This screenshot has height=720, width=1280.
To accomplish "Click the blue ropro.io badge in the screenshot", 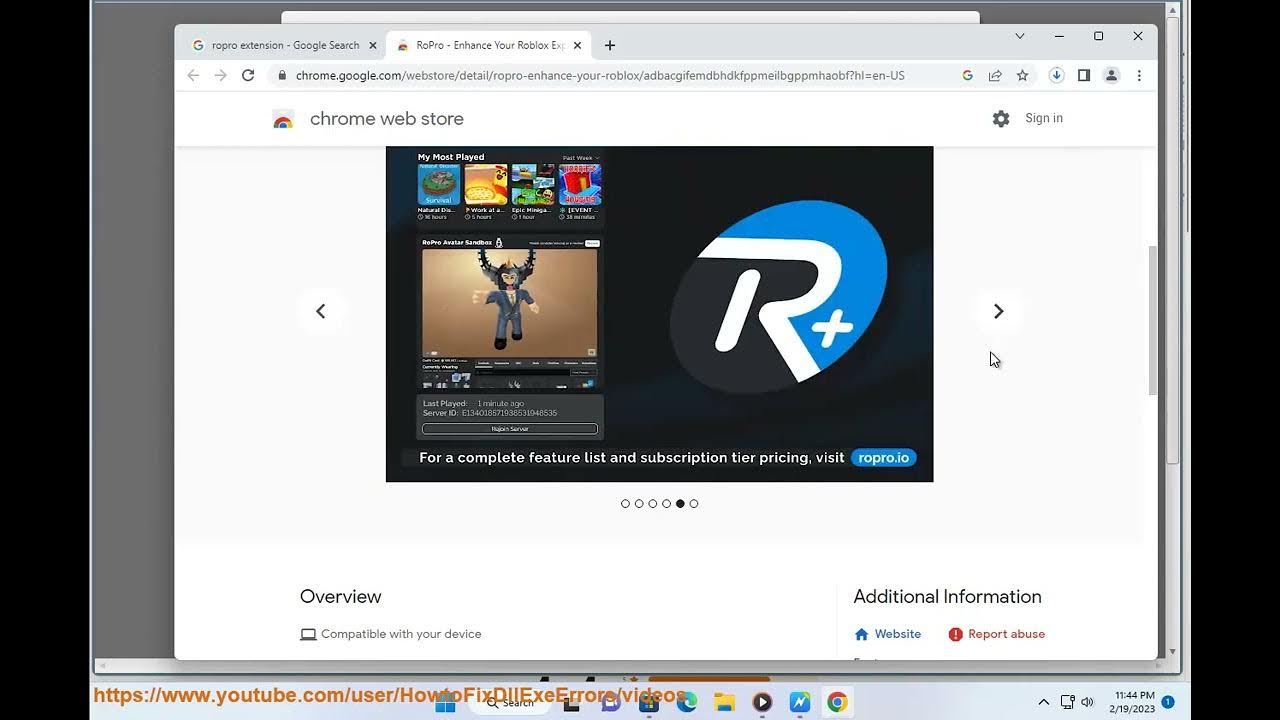I will click(x=884, y=458).
